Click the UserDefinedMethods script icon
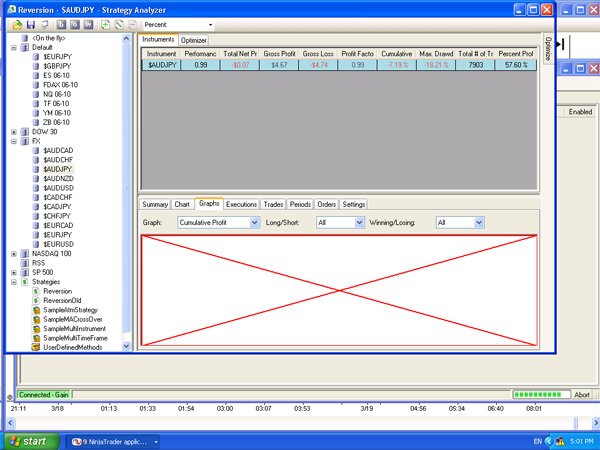Viewport: 600px width, 450px height. [x=36, y=347]
